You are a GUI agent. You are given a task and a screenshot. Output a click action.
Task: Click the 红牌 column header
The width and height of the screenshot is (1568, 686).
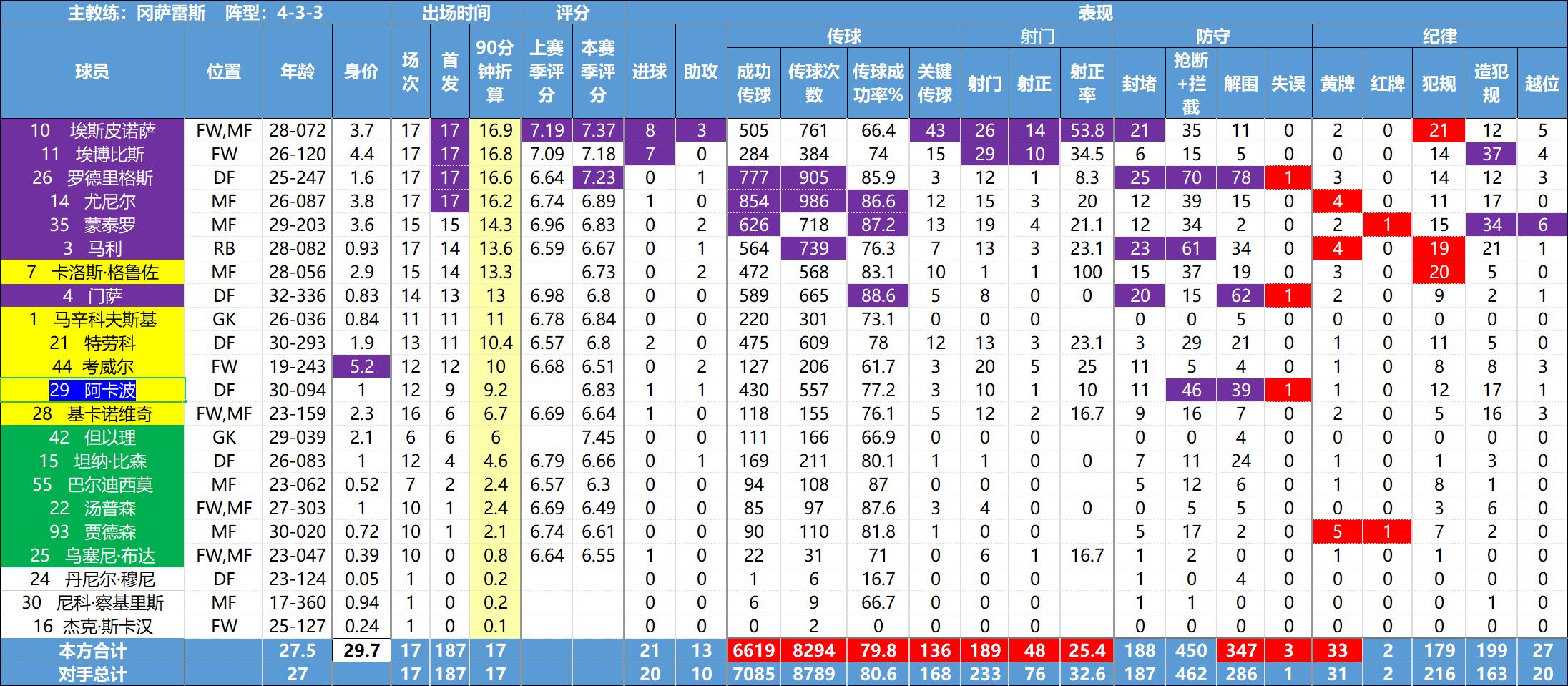[x=1388, y=84]
